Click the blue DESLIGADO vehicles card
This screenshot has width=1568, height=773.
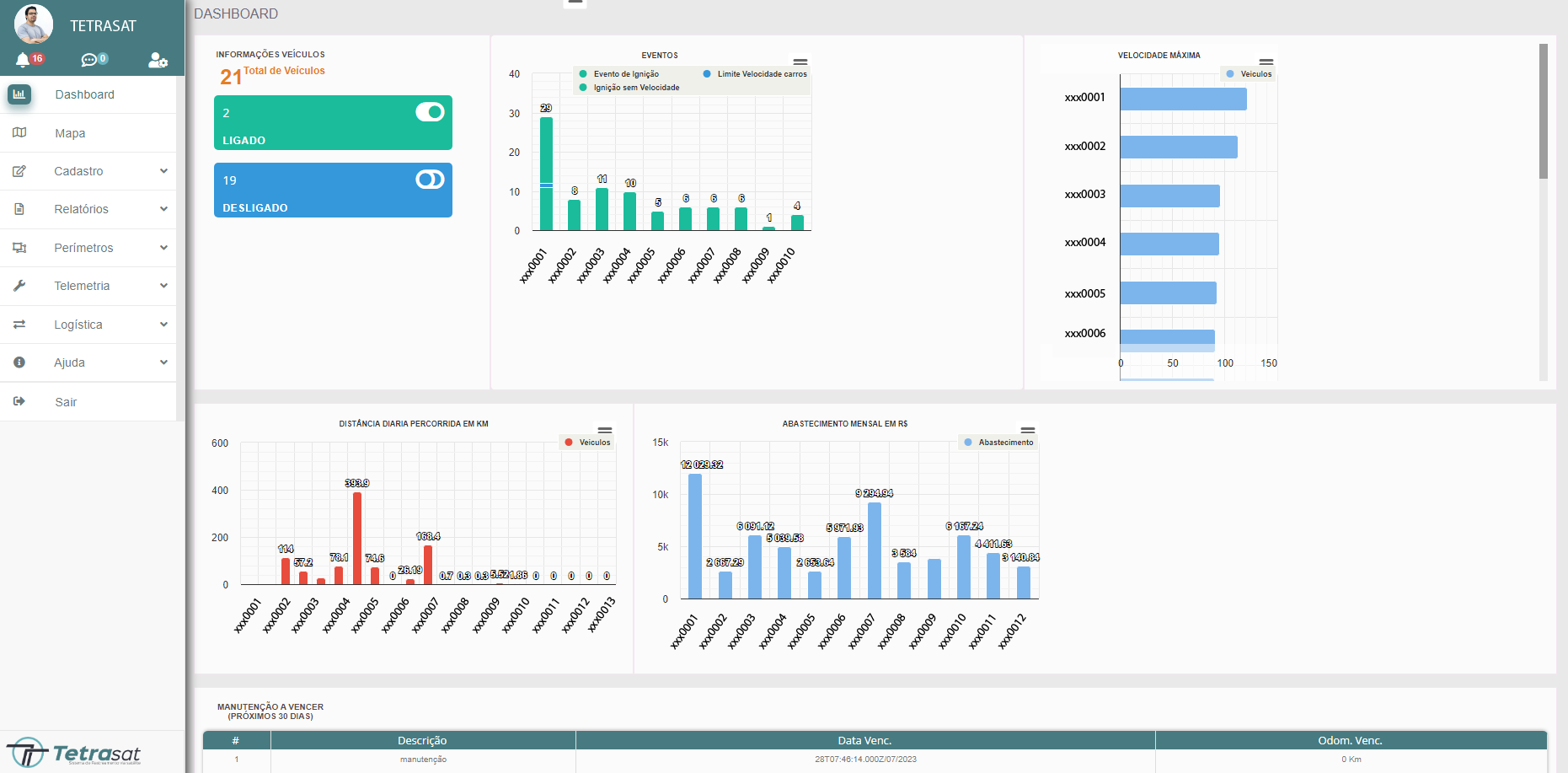[x=333, y=191]
